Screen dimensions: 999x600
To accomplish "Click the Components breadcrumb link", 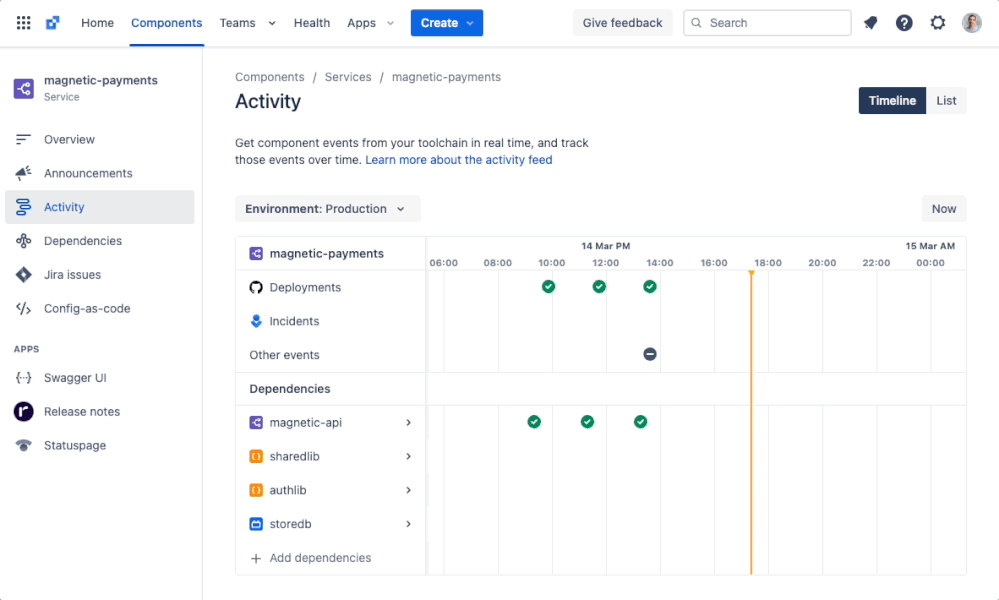I will tap(270, 77).
